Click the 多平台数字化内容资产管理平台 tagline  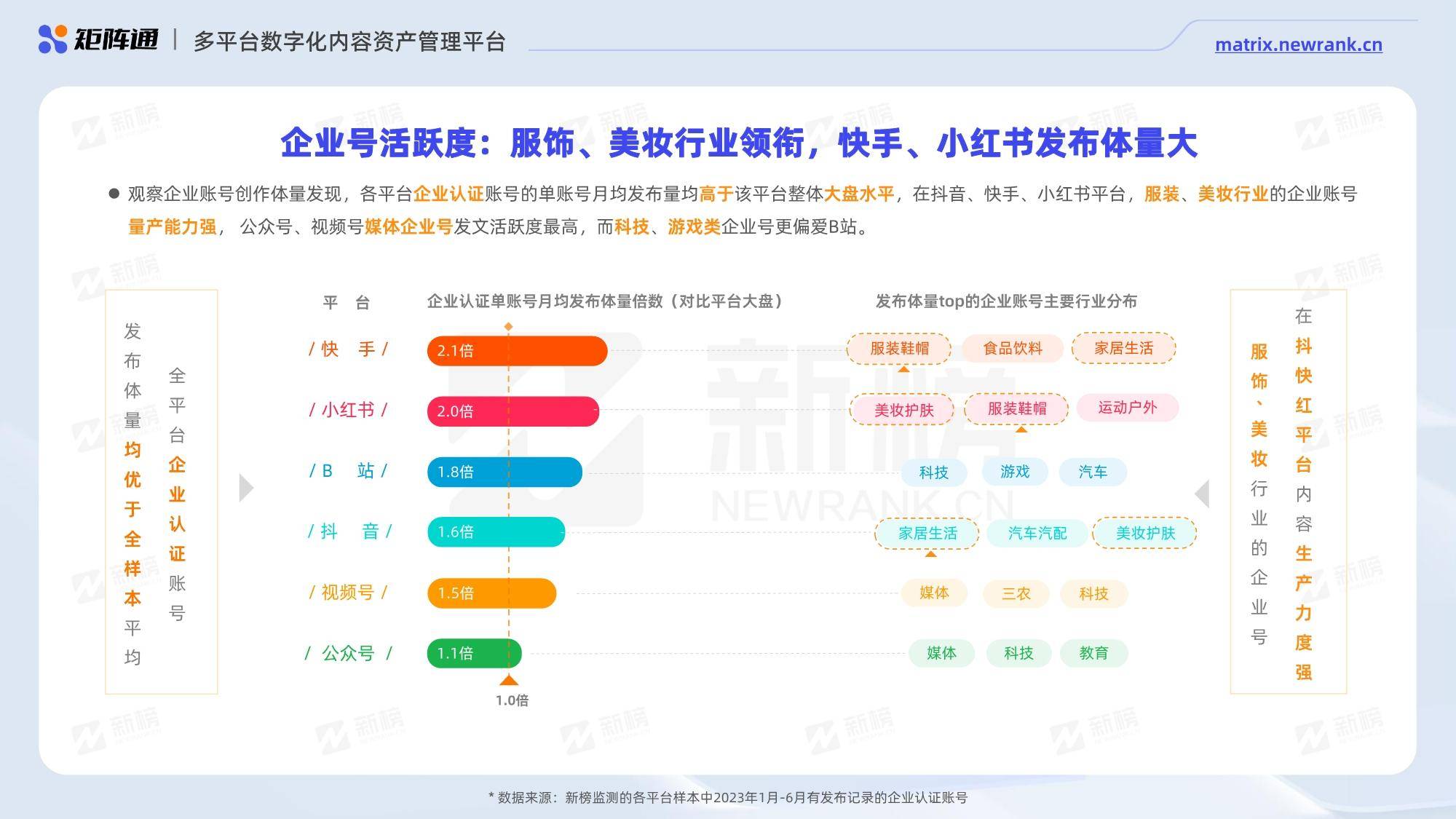tap(349, 41)
